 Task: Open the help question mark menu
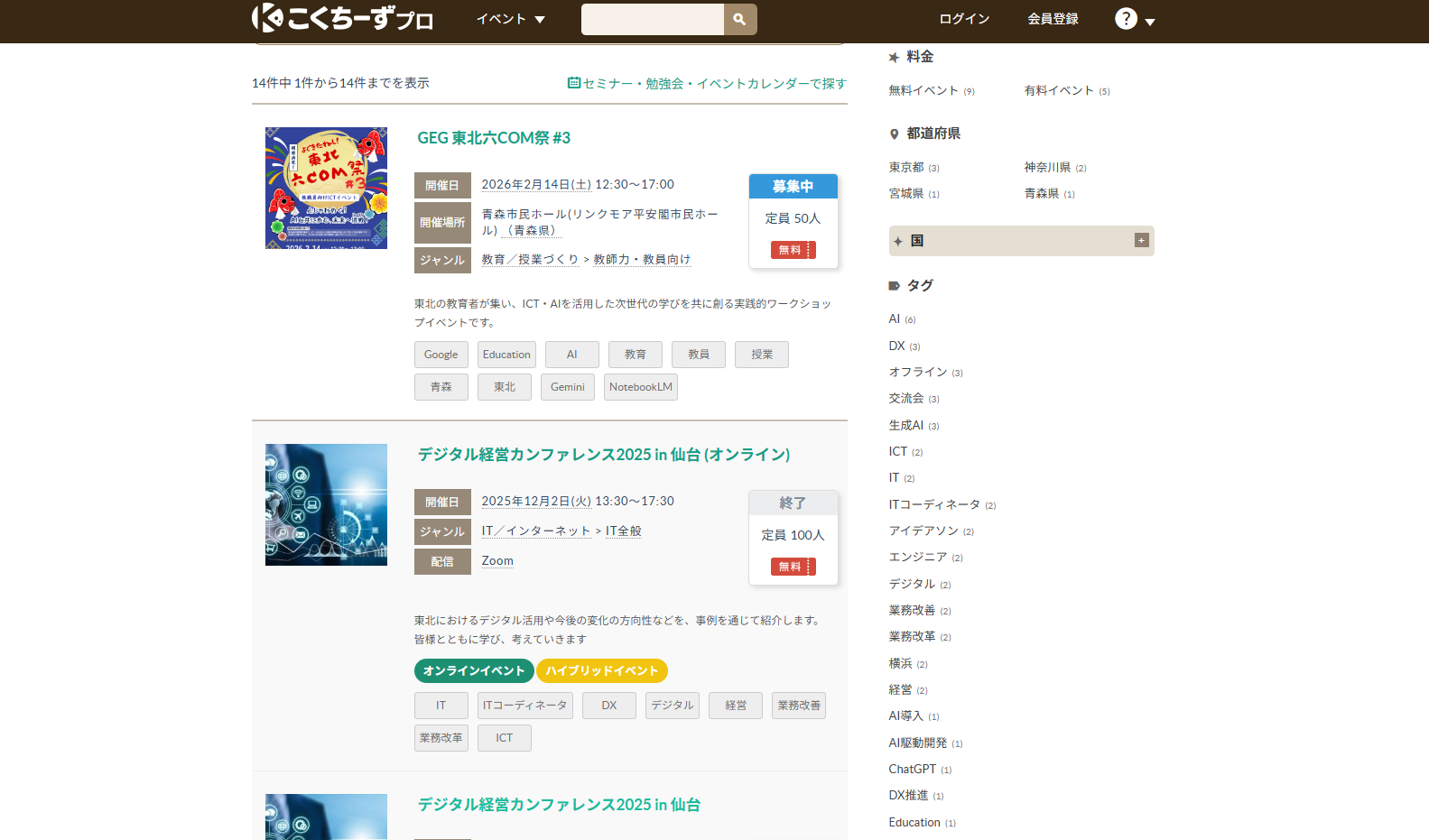coord(1126,19)
